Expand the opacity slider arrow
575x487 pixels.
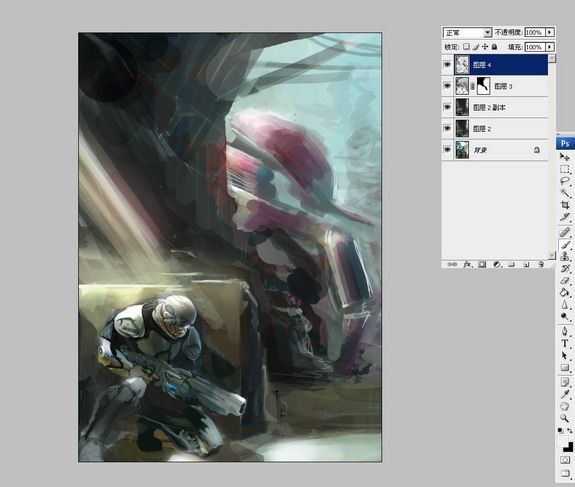550,33
